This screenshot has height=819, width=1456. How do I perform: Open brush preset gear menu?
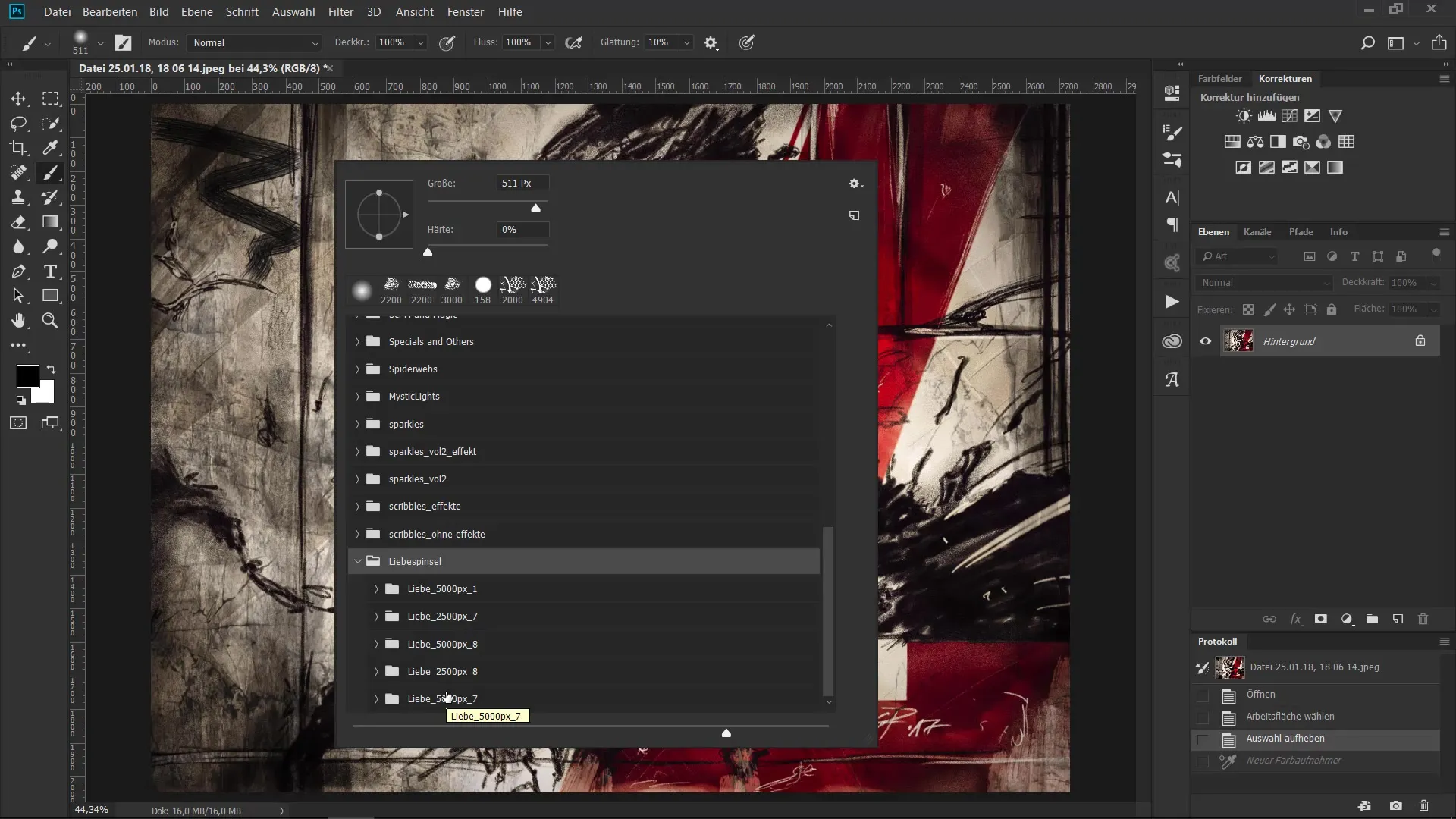click(x=855, y=184)
